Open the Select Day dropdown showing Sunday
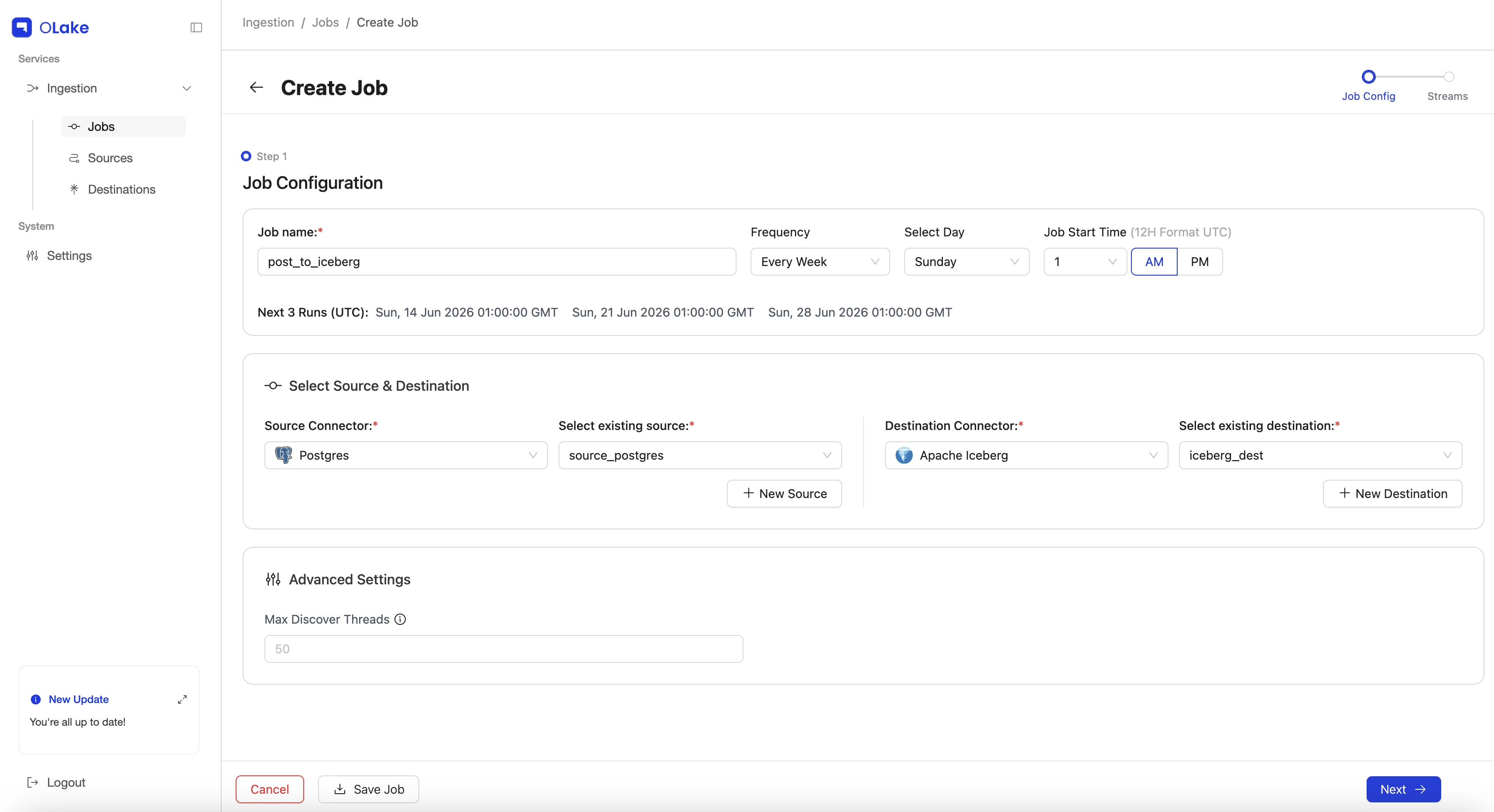Viewport: 1494px width, 812px height. [967, 261]
